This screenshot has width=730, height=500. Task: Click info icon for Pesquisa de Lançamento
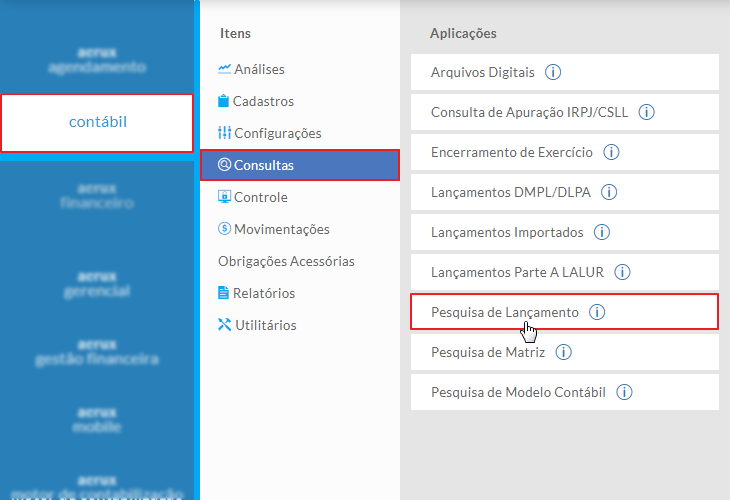point(598,312)
